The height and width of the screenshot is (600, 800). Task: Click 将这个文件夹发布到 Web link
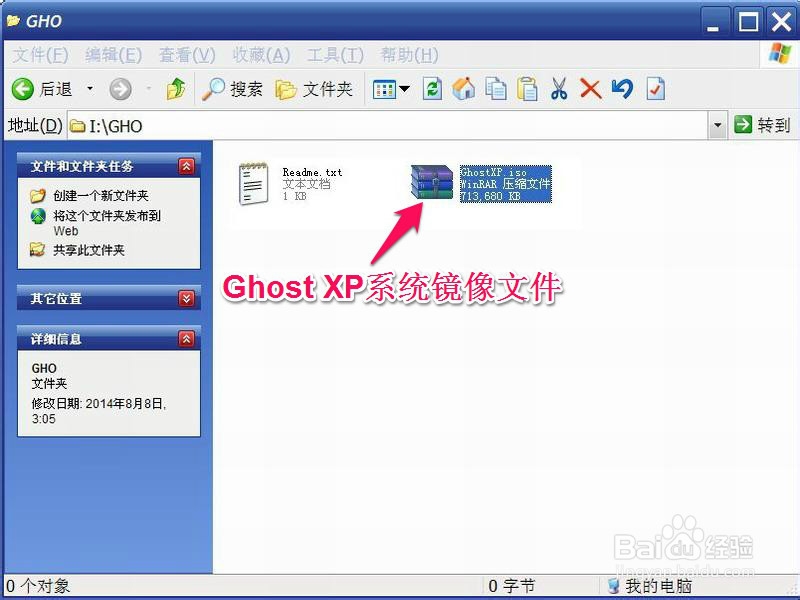pyautogui.click(x=107, y=223)
